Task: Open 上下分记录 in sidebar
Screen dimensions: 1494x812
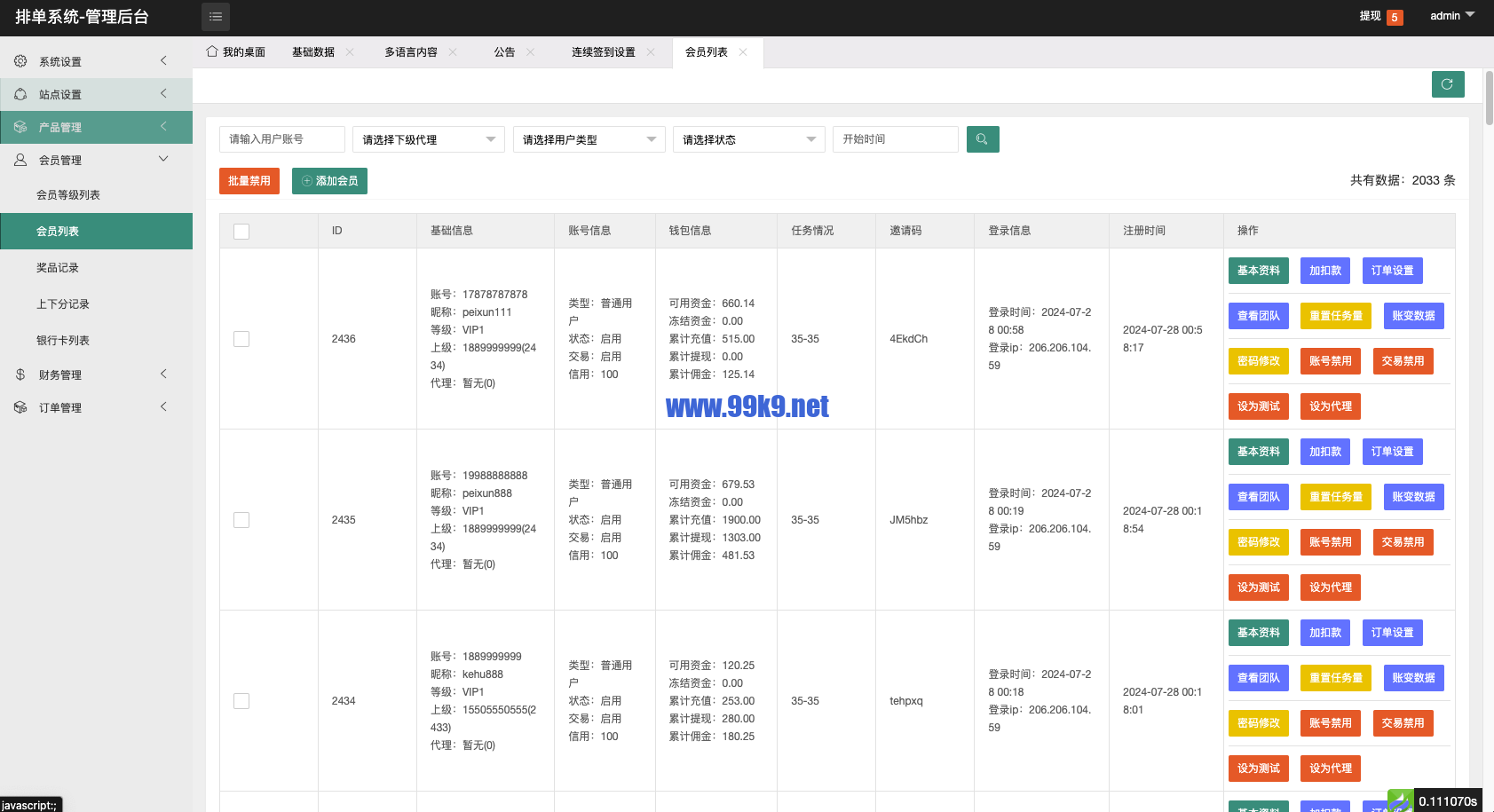Action: (96, 304)
